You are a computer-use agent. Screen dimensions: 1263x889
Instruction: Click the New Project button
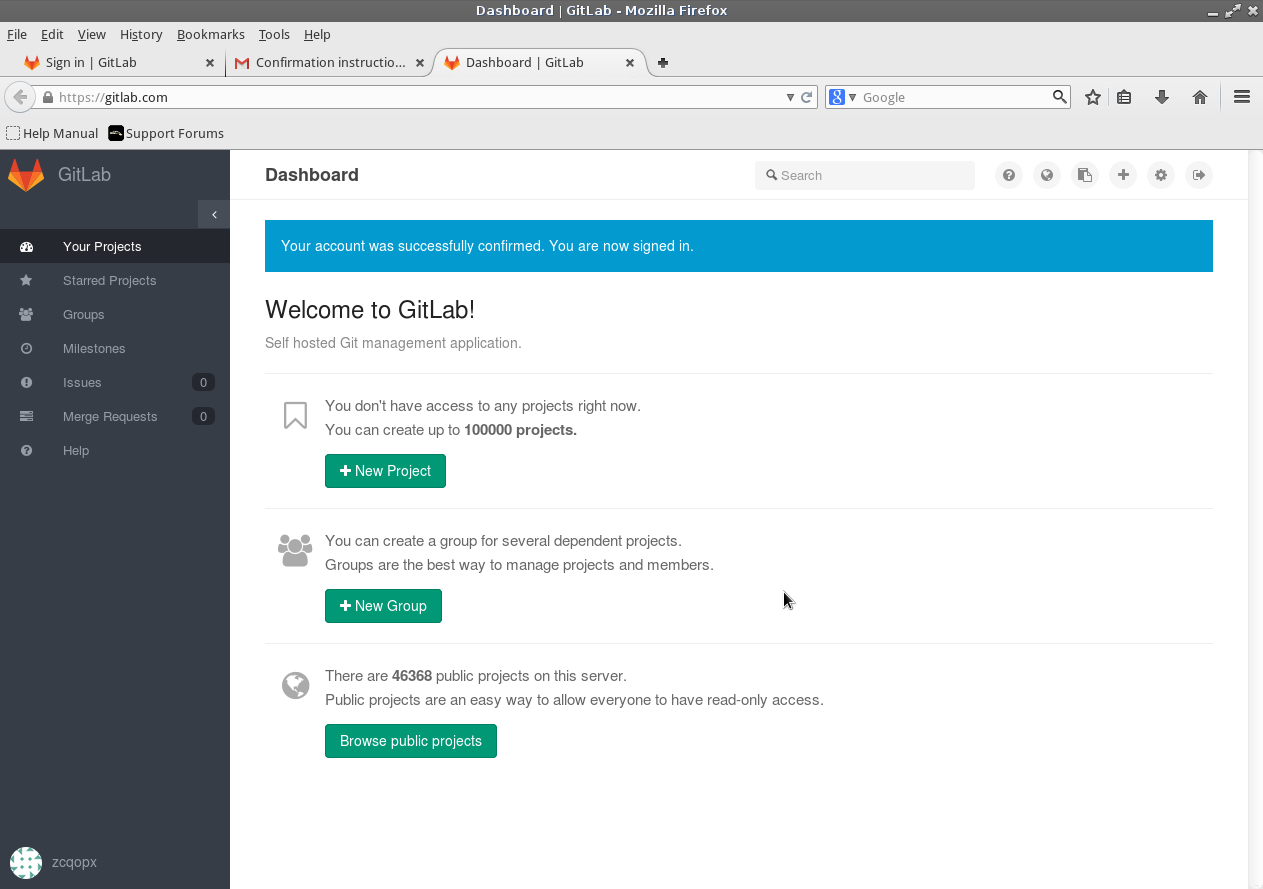(385, 471)
